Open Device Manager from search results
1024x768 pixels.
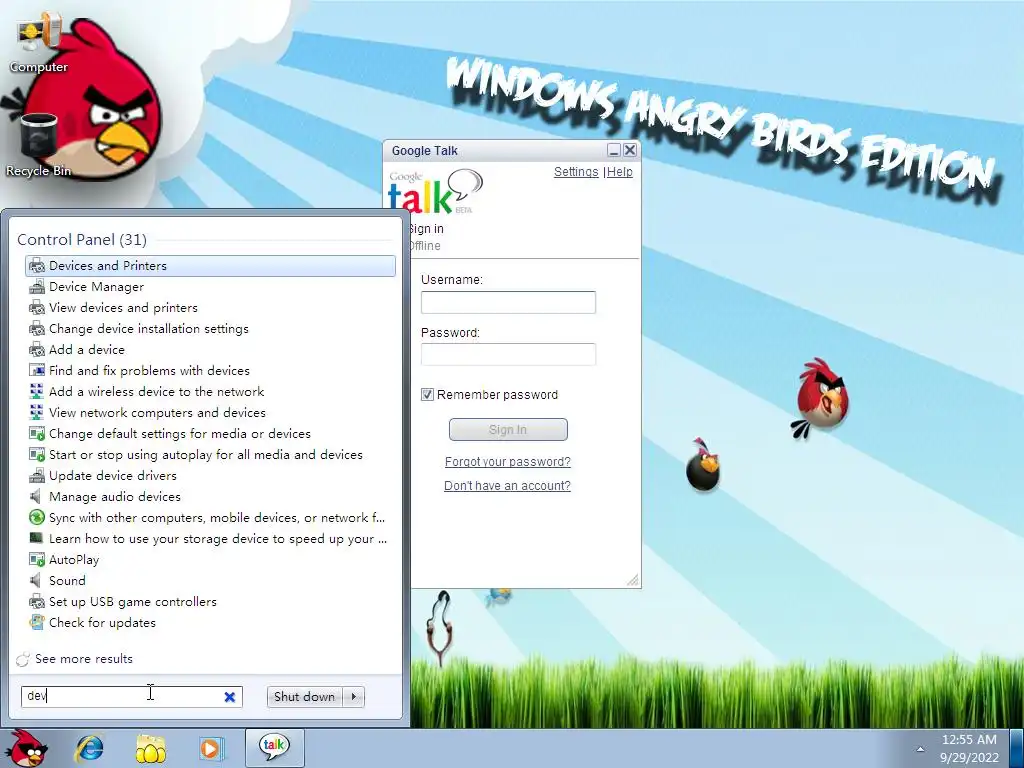click(x=96, y=287)
